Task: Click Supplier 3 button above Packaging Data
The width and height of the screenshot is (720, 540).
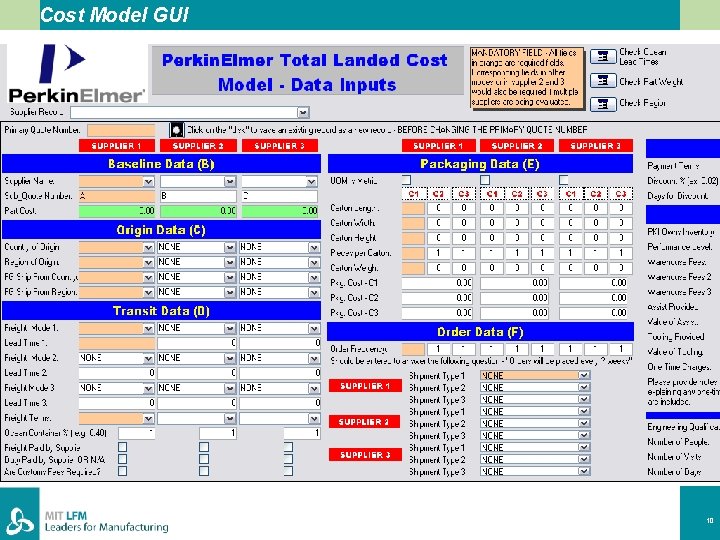Action: [596, 146]
